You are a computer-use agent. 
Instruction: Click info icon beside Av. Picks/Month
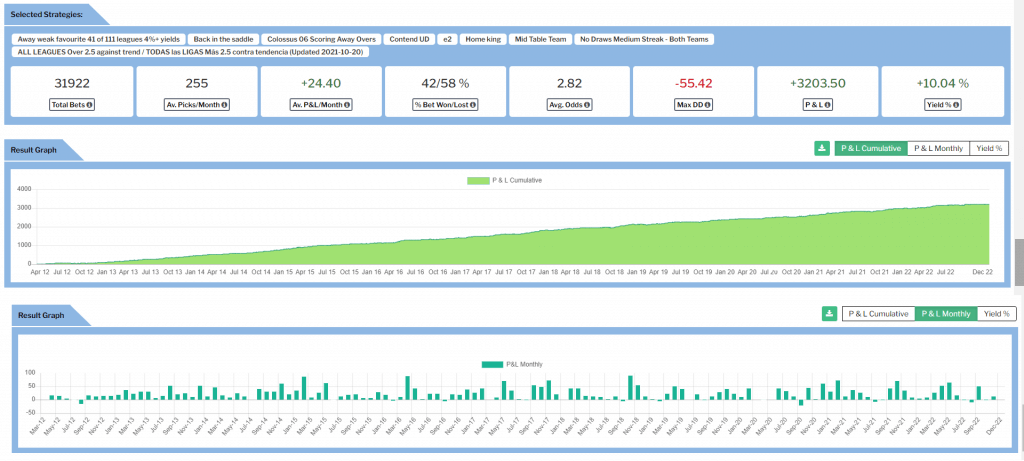tap(224, 105)
